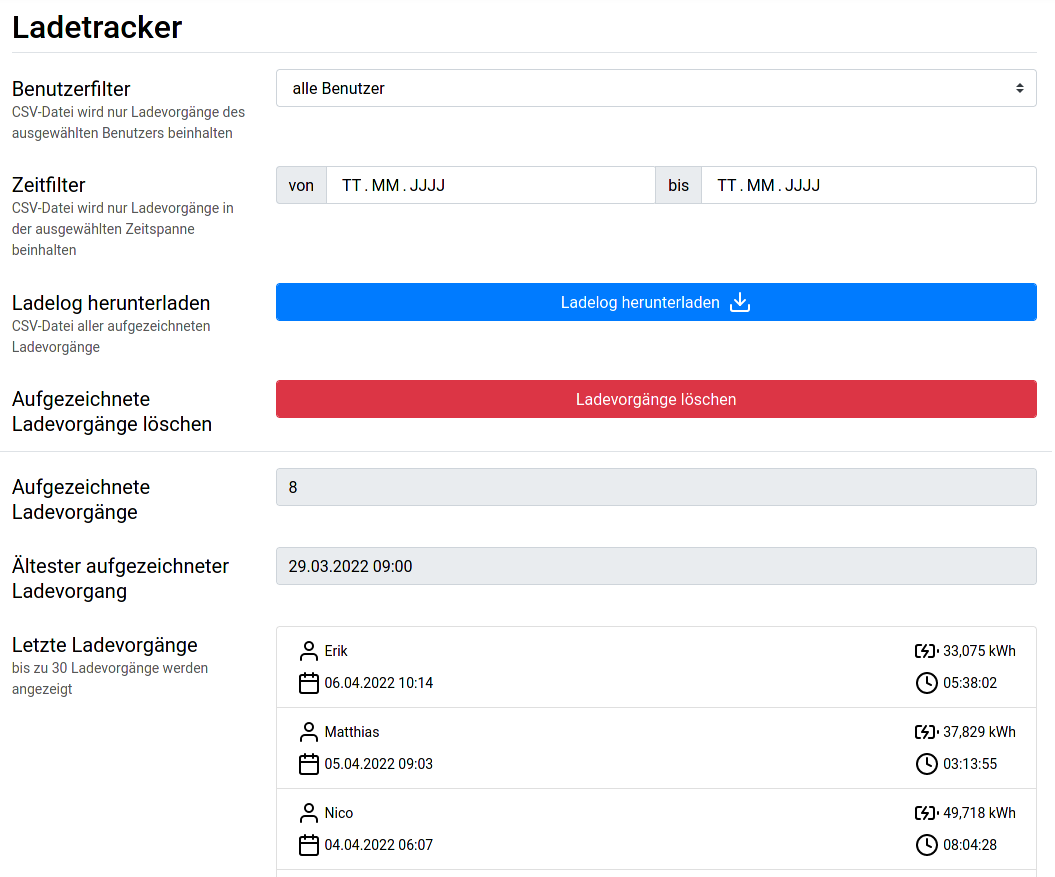
Task: Click the 'Ladetracker' page heading
Action: click(x=97, y=28)
